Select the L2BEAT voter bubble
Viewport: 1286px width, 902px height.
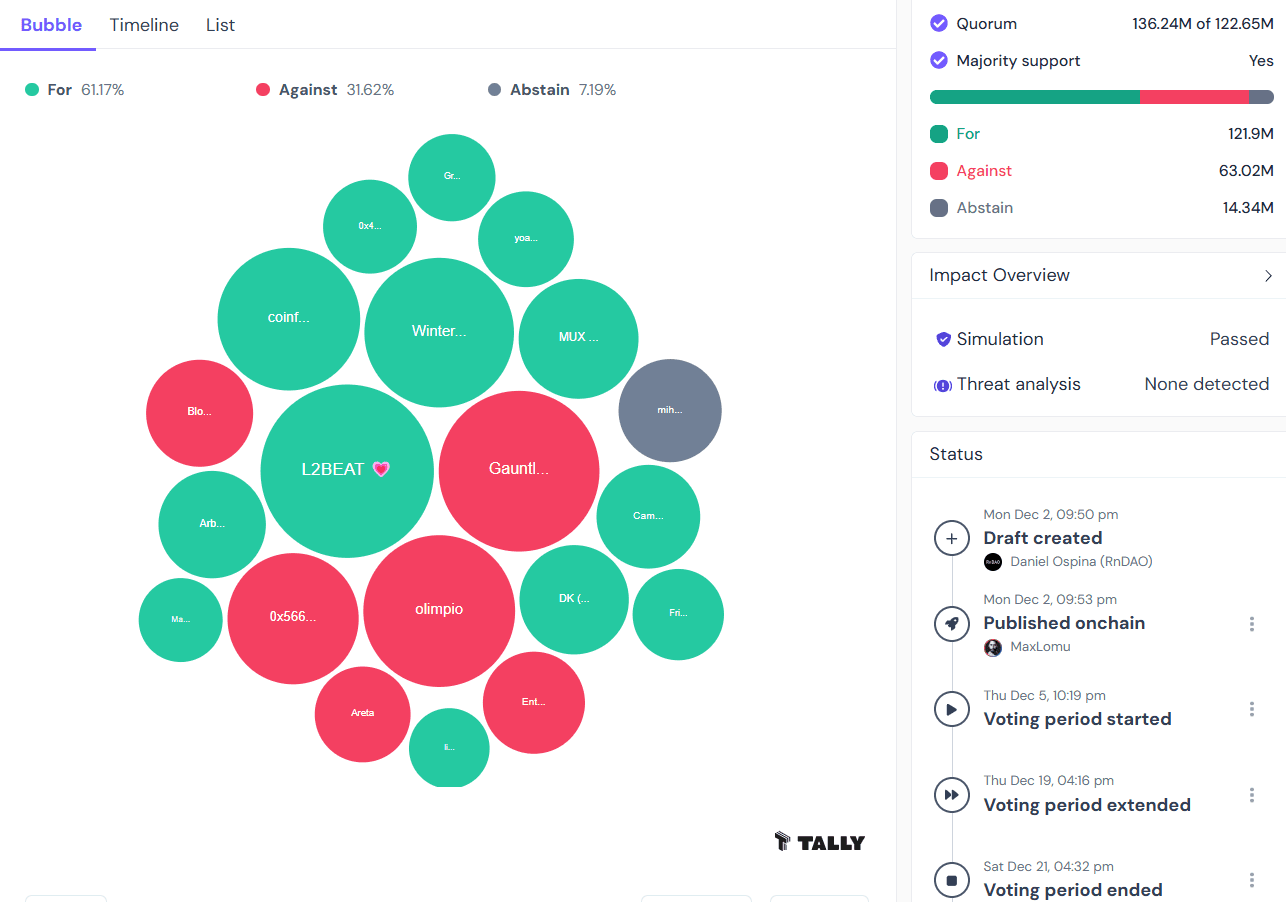tap(347, 470)
